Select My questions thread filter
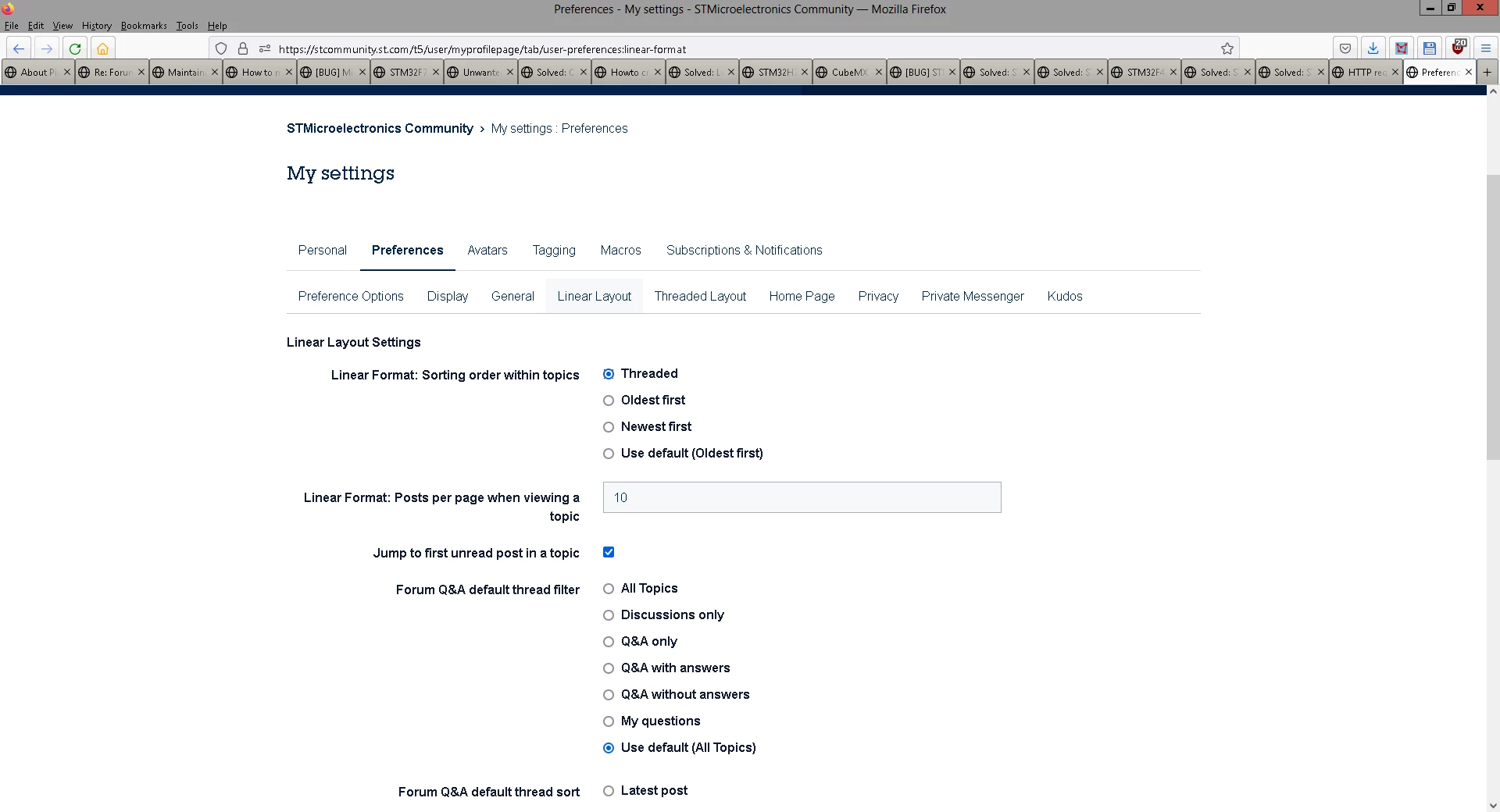Image resolution: width=1500 pixels, height=812 pixels. tap(609, 721)
